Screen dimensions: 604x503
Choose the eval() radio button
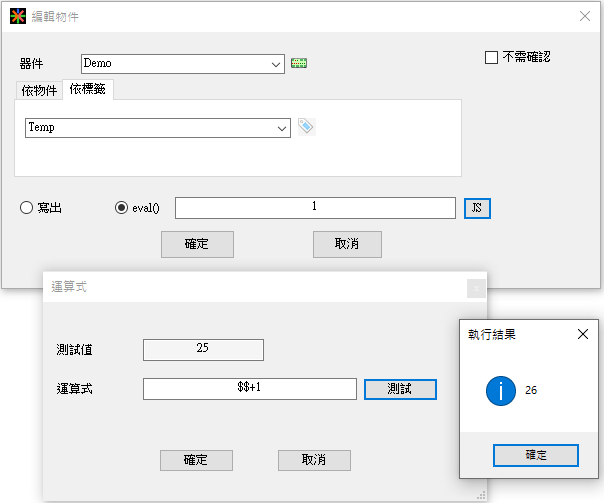coord(122,208)
